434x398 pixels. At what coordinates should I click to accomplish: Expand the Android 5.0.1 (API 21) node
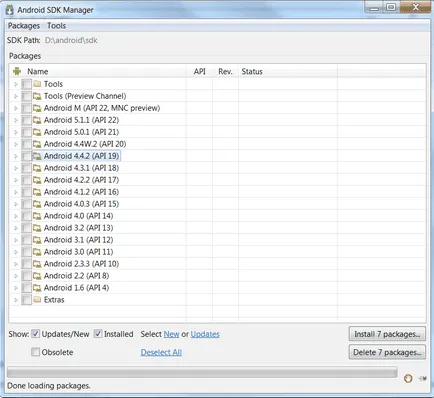[16, 132]
